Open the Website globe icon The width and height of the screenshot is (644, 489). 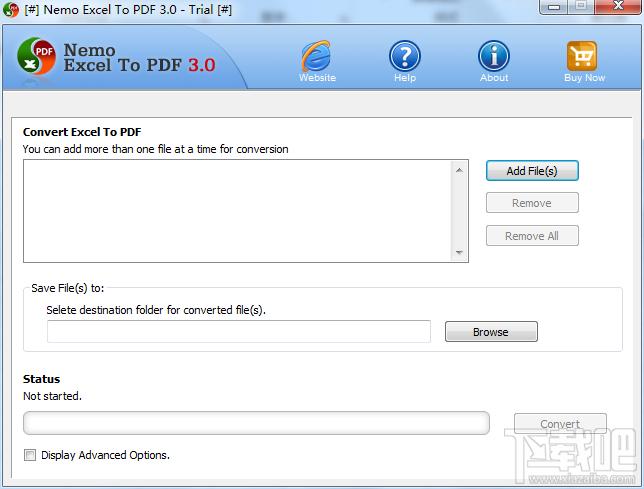(316, 56)
